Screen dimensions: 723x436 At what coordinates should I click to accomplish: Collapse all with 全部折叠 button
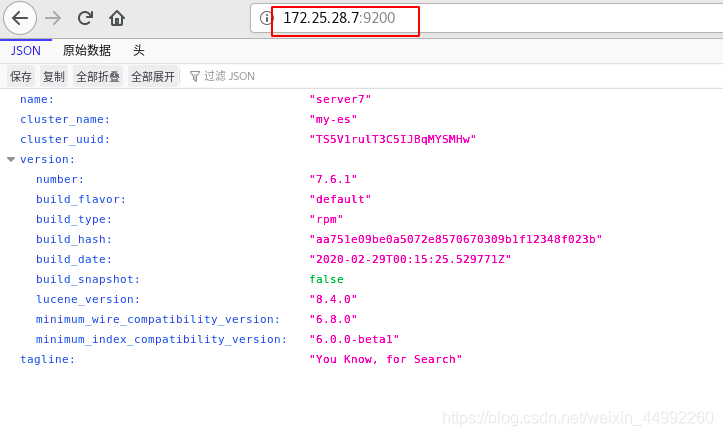click(x=98, y=77)
